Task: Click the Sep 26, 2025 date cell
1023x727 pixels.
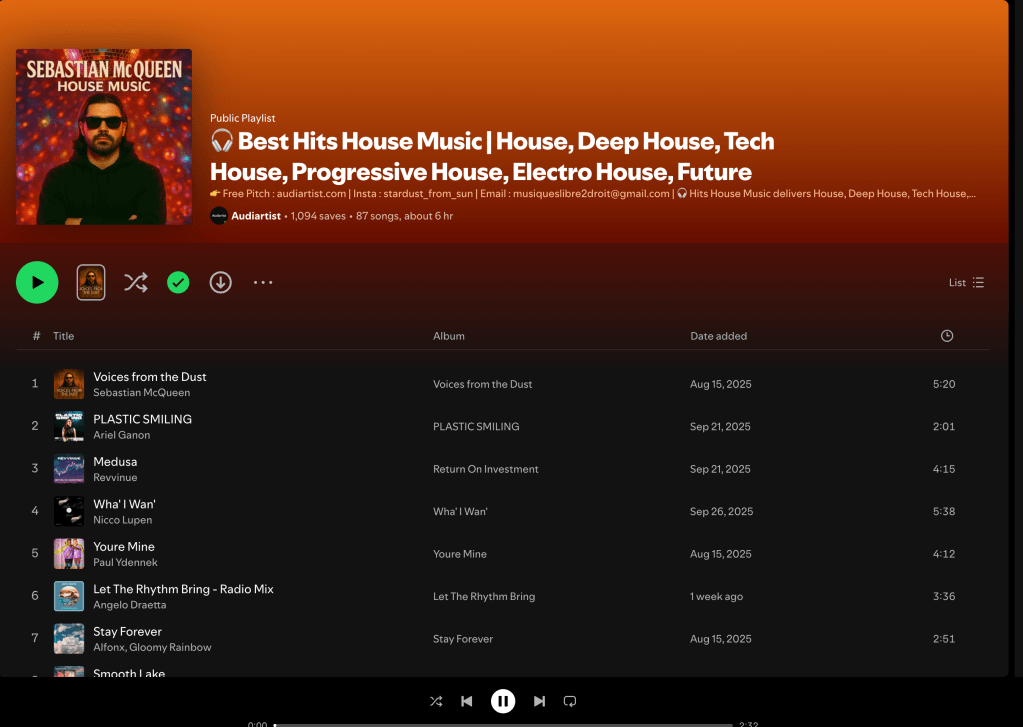Action: click(x=721, y=512)
